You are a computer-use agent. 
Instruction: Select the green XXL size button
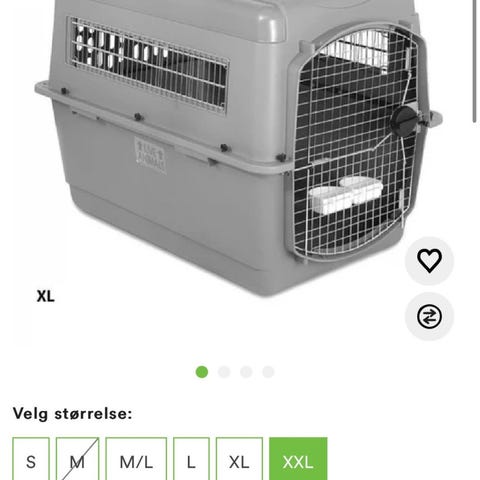(298, 460)
